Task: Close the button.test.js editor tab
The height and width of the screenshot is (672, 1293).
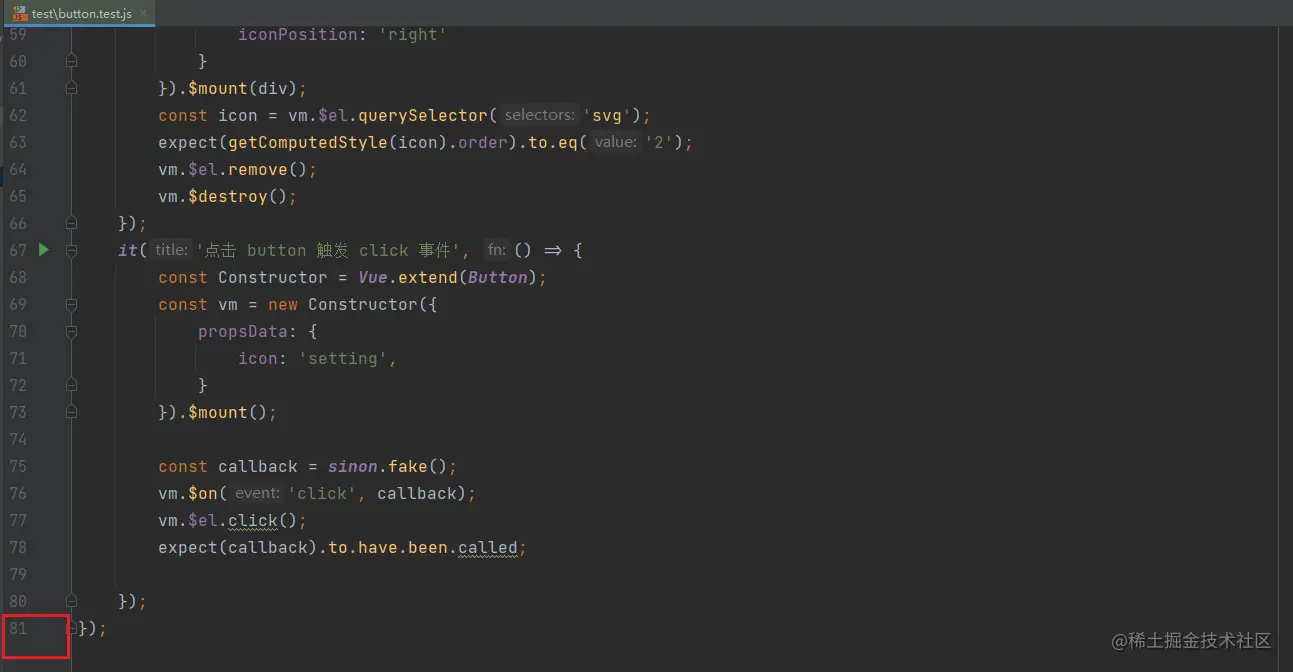Action: pos(142,13)
